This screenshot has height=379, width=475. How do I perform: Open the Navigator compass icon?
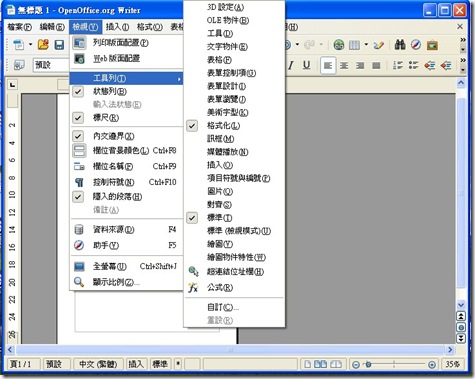(x=416, y=45)
